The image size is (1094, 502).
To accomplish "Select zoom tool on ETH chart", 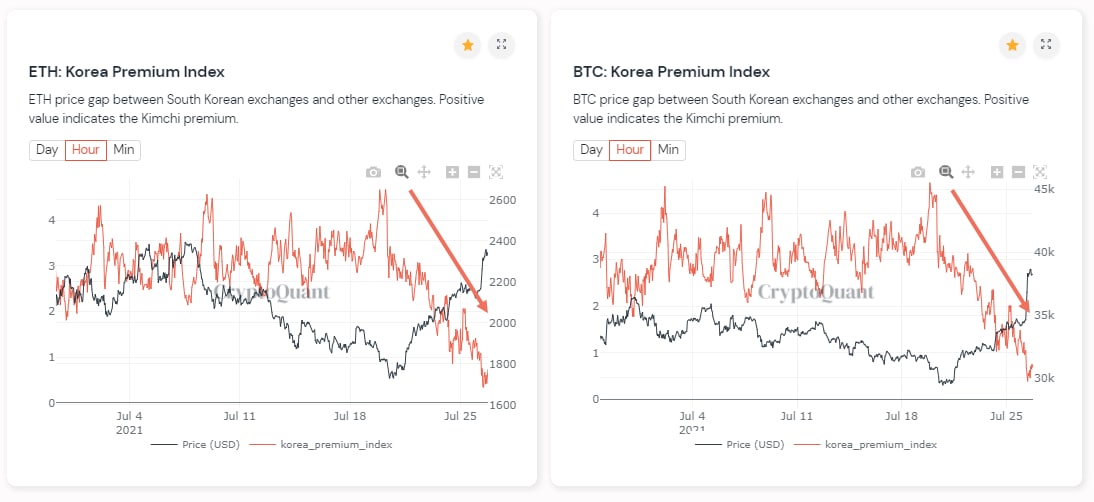I will tap(402, 172).
